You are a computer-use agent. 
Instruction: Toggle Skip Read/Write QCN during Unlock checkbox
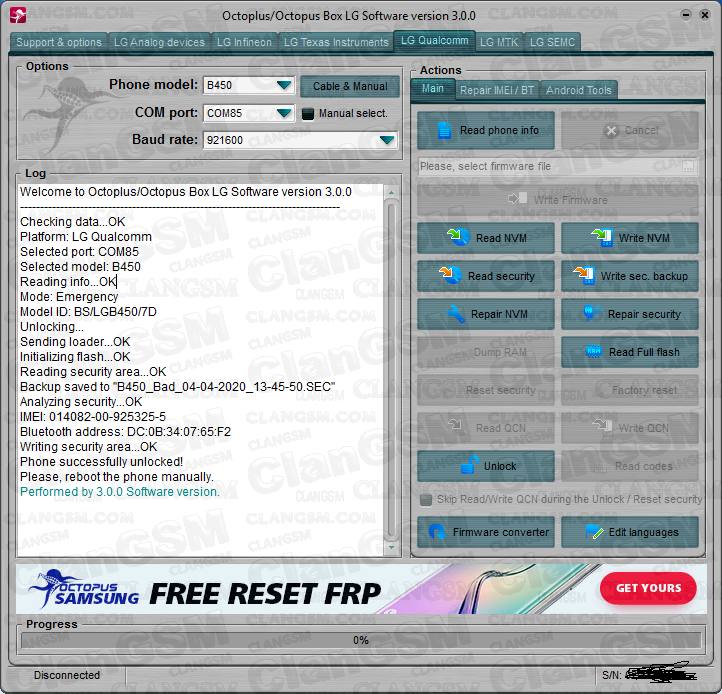[x=426, y=500]
